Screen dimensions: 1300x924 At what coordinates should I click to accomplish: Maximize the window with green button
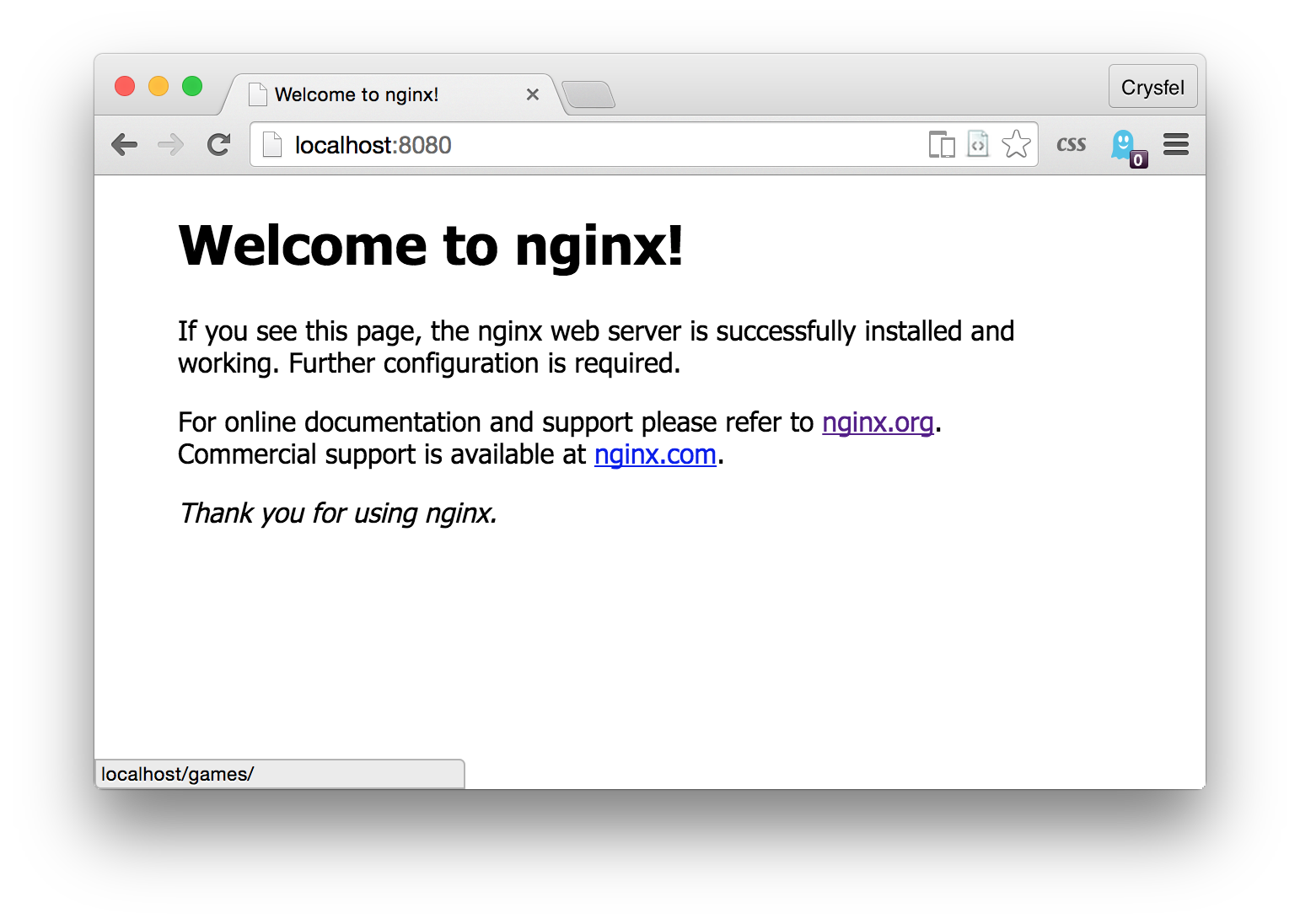pos(192,86)
